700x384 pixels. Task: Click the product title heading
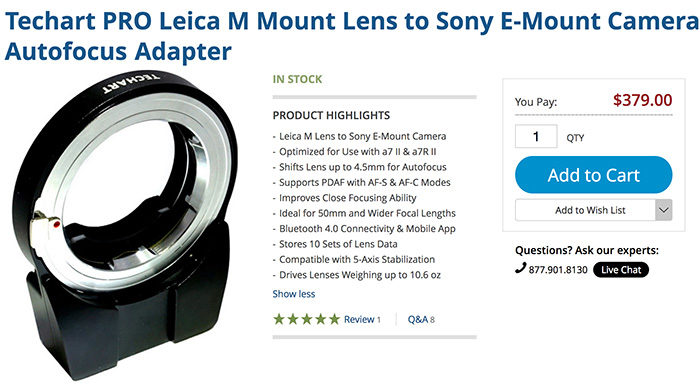tap(352, 36)
